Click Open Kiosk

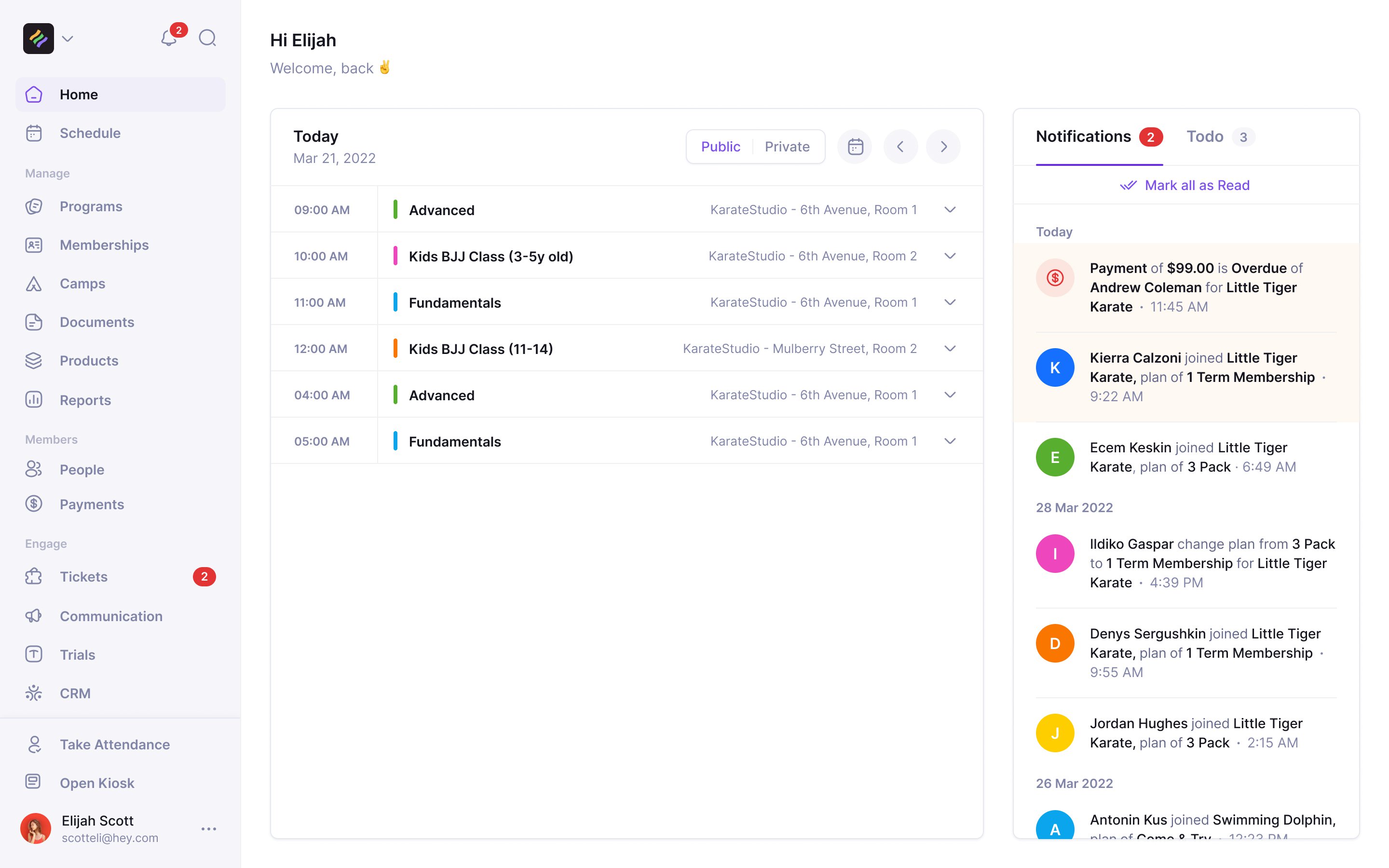click(121, 783)
